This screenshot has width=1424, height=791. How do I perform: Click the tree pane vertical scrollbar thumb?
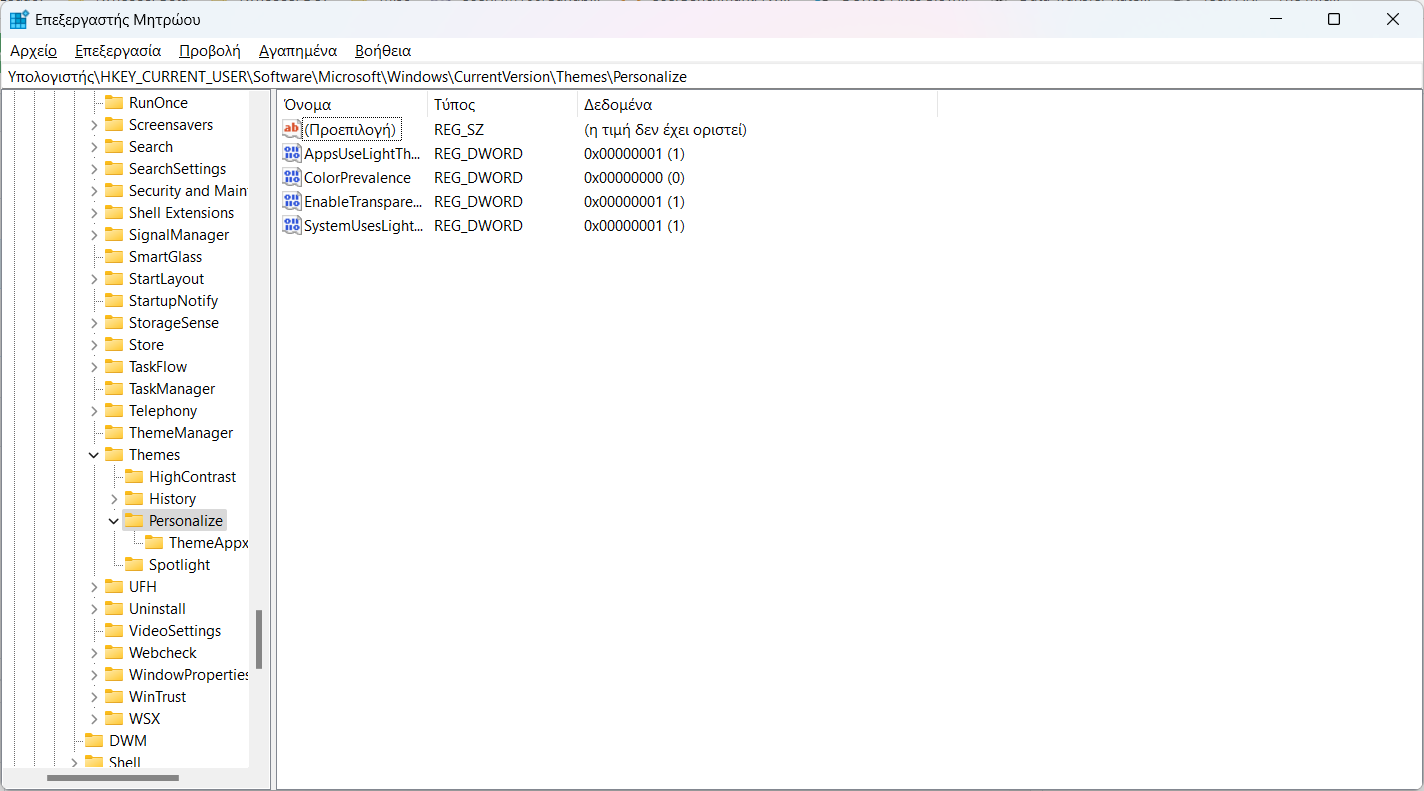(x=259, y=640)
